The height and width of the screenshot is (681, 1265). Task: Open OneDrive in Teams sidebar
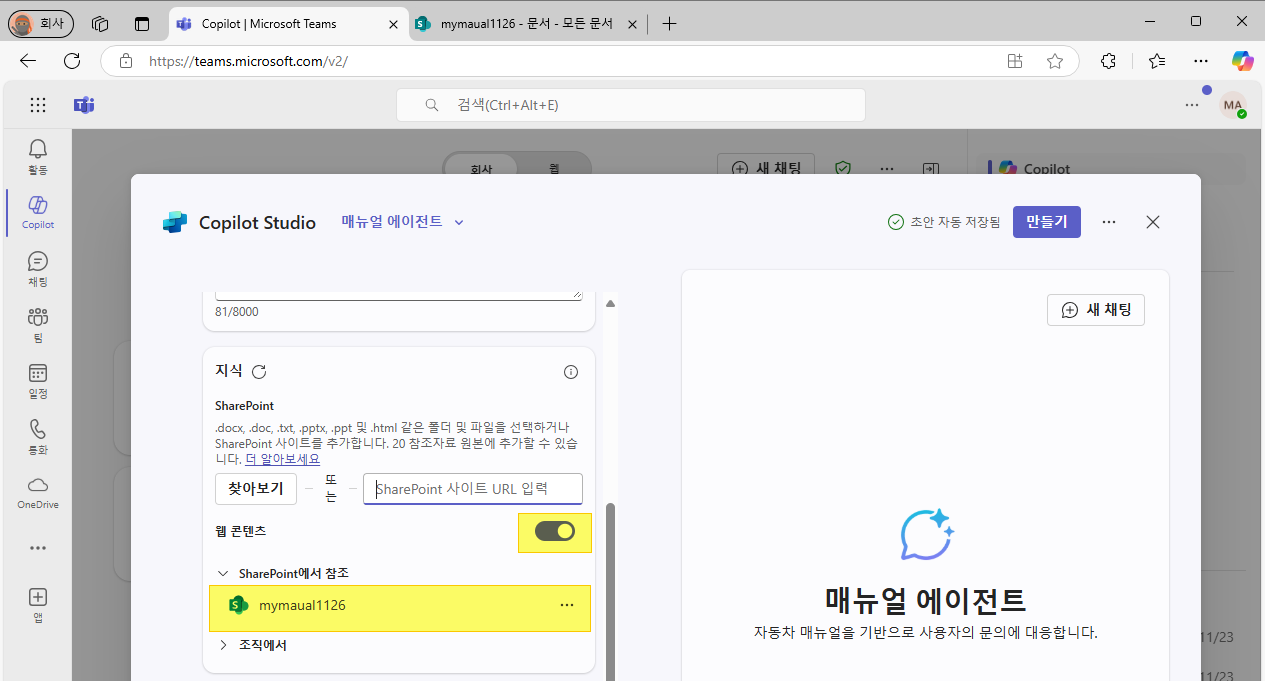click(37, 492)
